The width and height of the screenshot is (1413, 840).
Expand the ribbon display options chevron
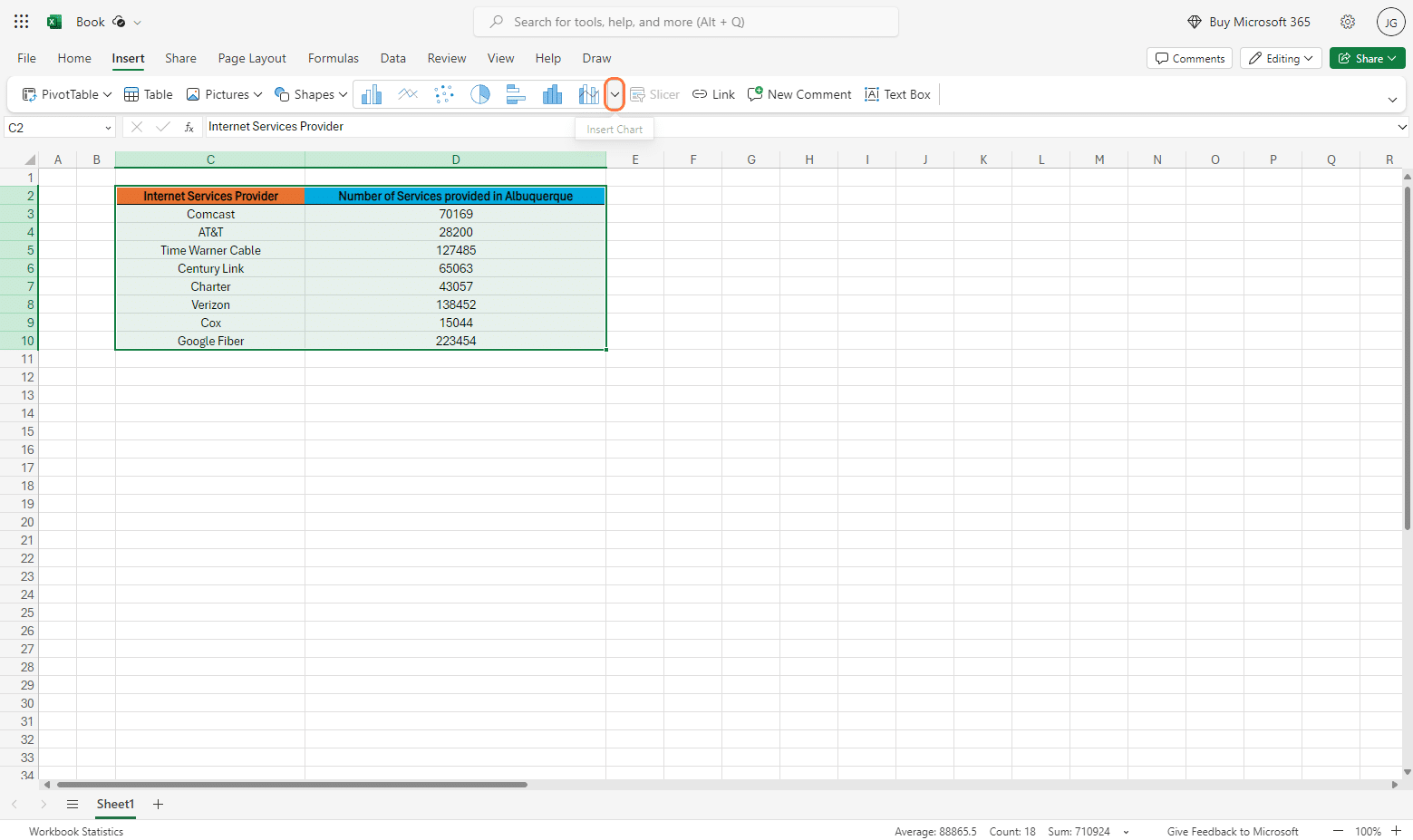(1392, 100)
